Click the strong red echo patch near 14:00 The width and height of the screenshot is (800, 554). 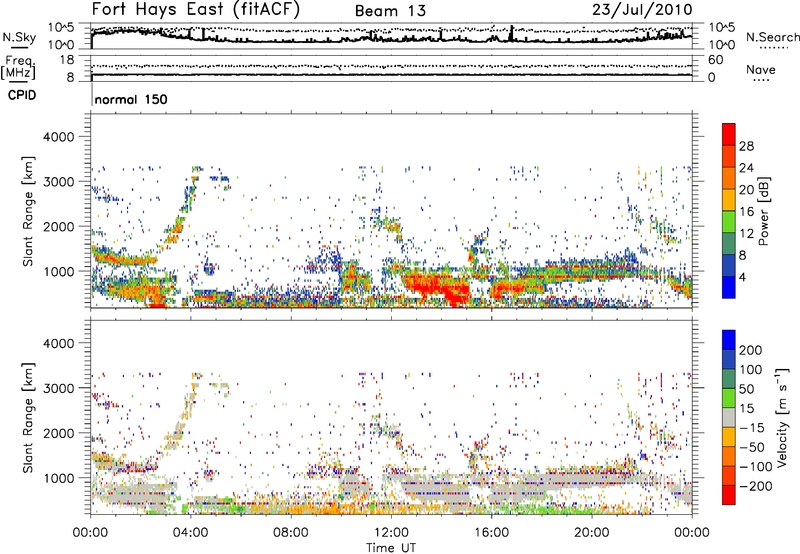point(436,288)
